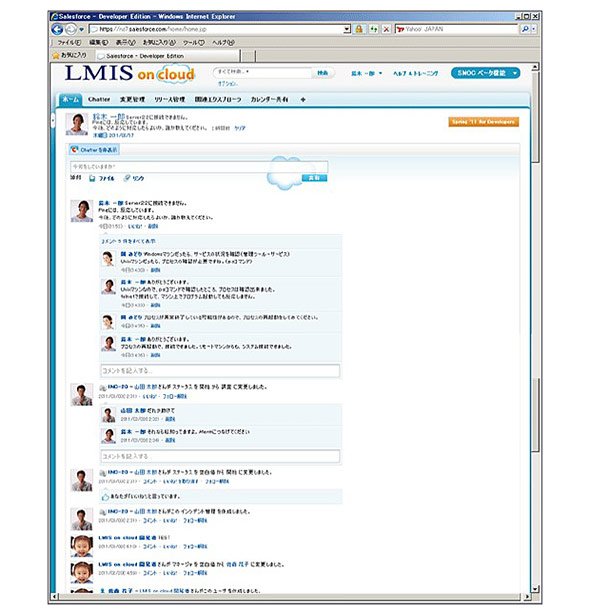Expand the address bar URL dropdown
This screenshot has width=590, height=614.
pos(346,29)
